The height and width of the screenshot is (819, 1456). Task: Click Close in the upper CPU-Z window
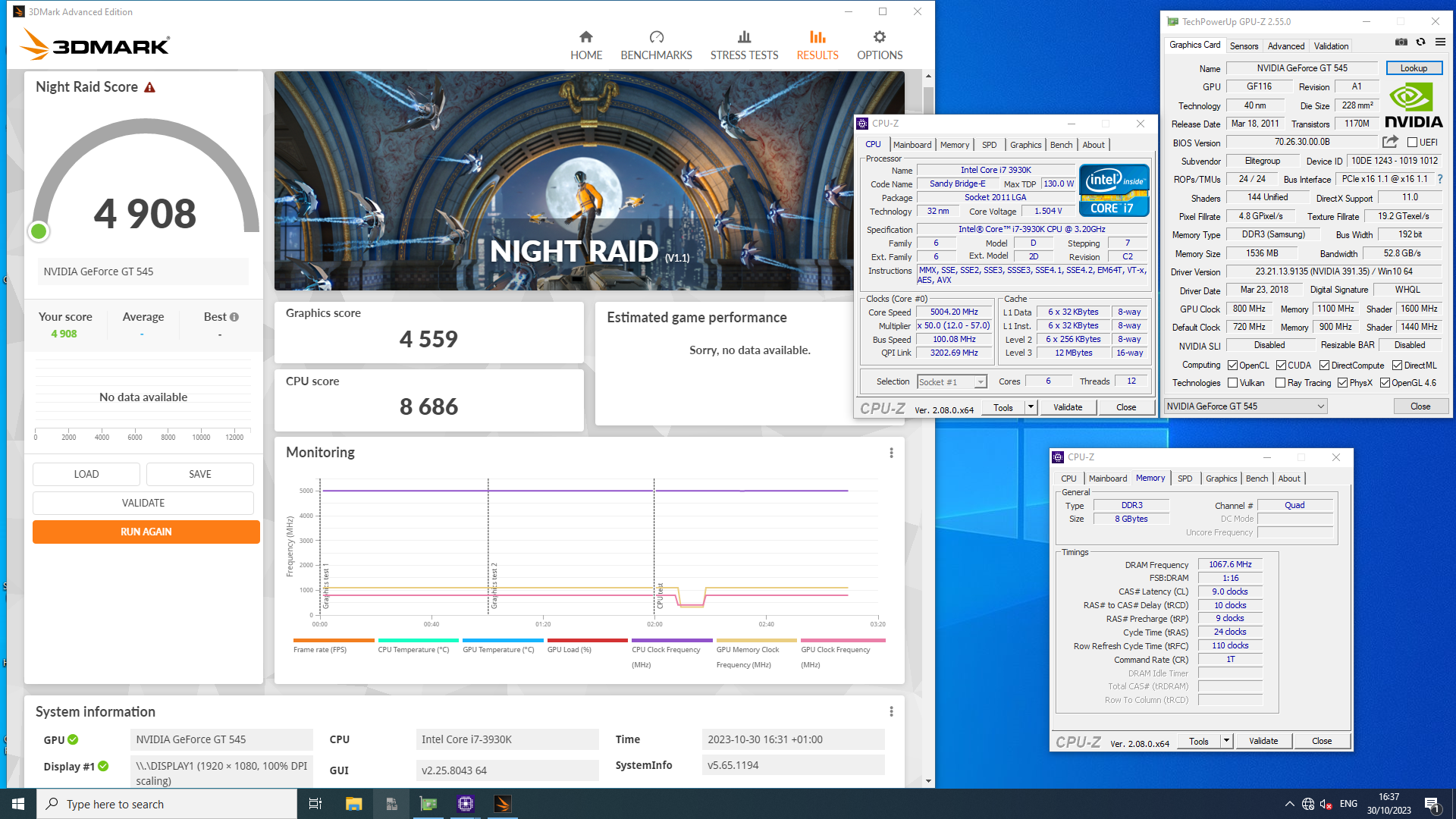click(1126, 407)
